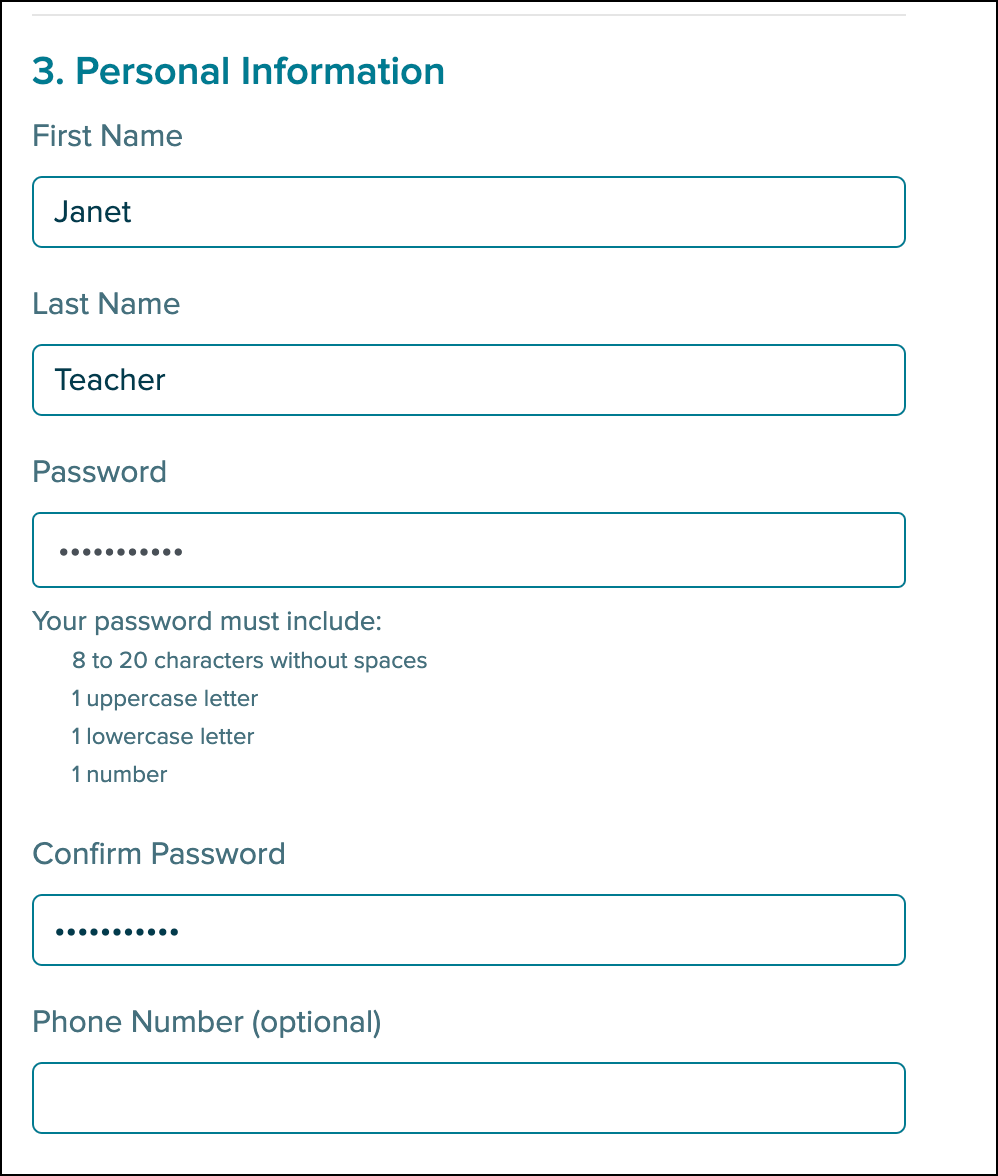998x1176 pixels.
Task: Click the masked dots in Confirm Password
Action: coord(117,932)
